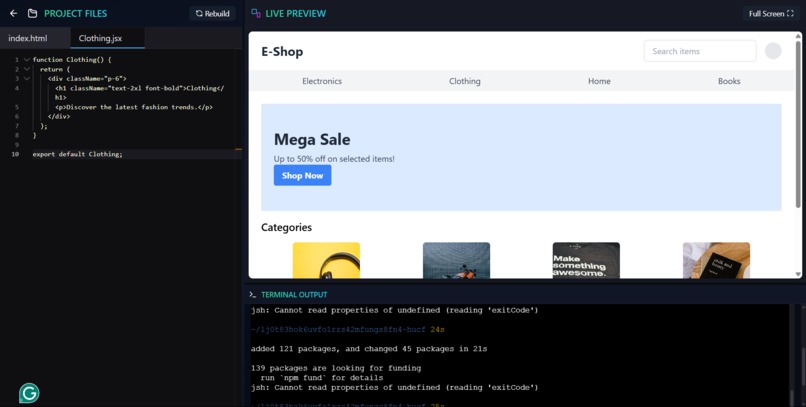Open the blue wall category thumbnail
The height and width of the screenshot is (407, 806).
[x=456, y=261]
